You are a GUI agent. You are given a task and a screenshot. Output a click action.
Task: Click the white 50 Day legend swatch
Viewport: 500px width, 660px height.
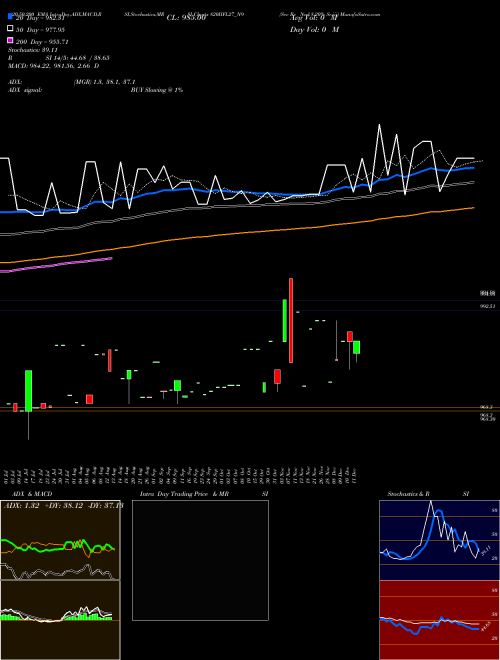11,29
